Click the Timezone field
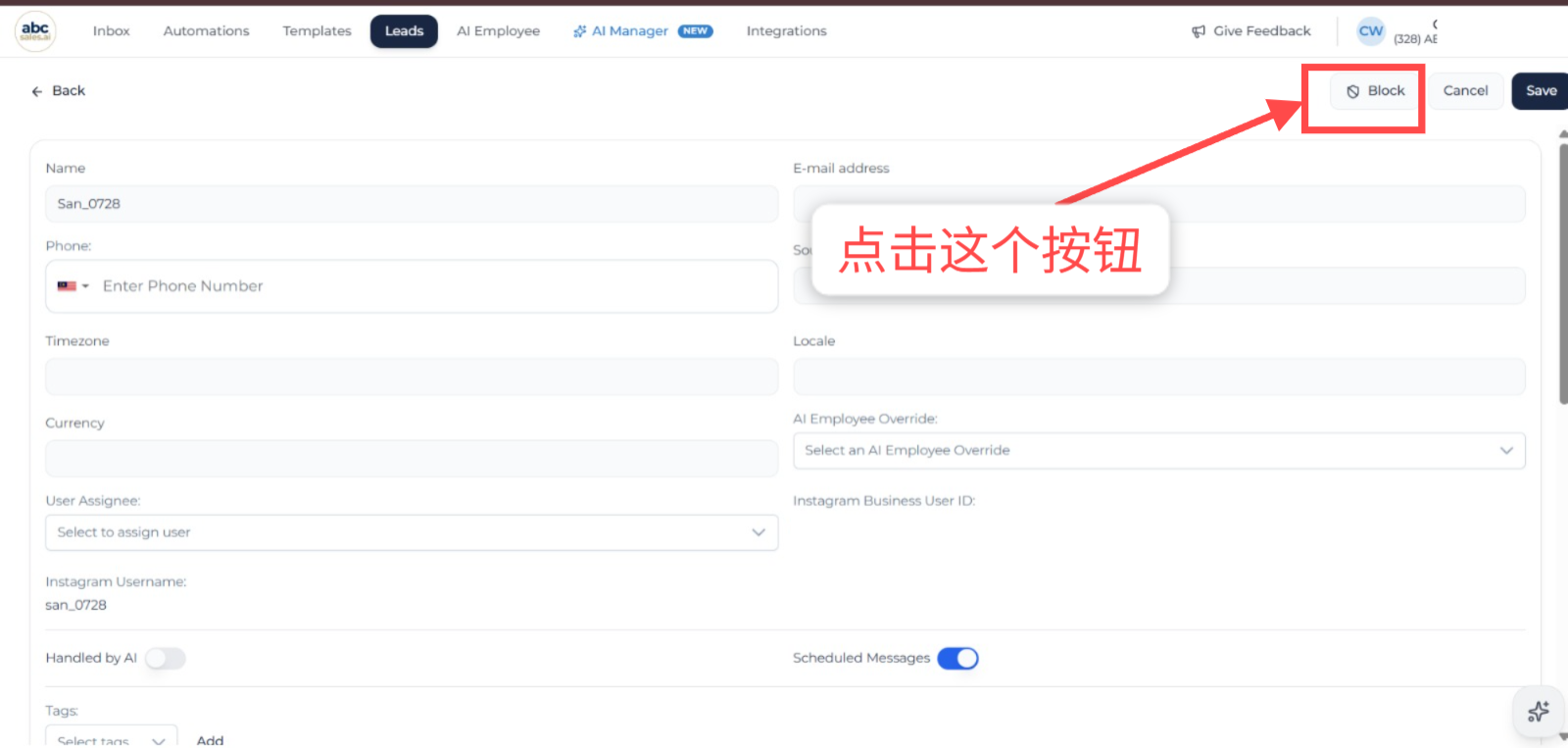1568x748 pixels. pos(412,376)
